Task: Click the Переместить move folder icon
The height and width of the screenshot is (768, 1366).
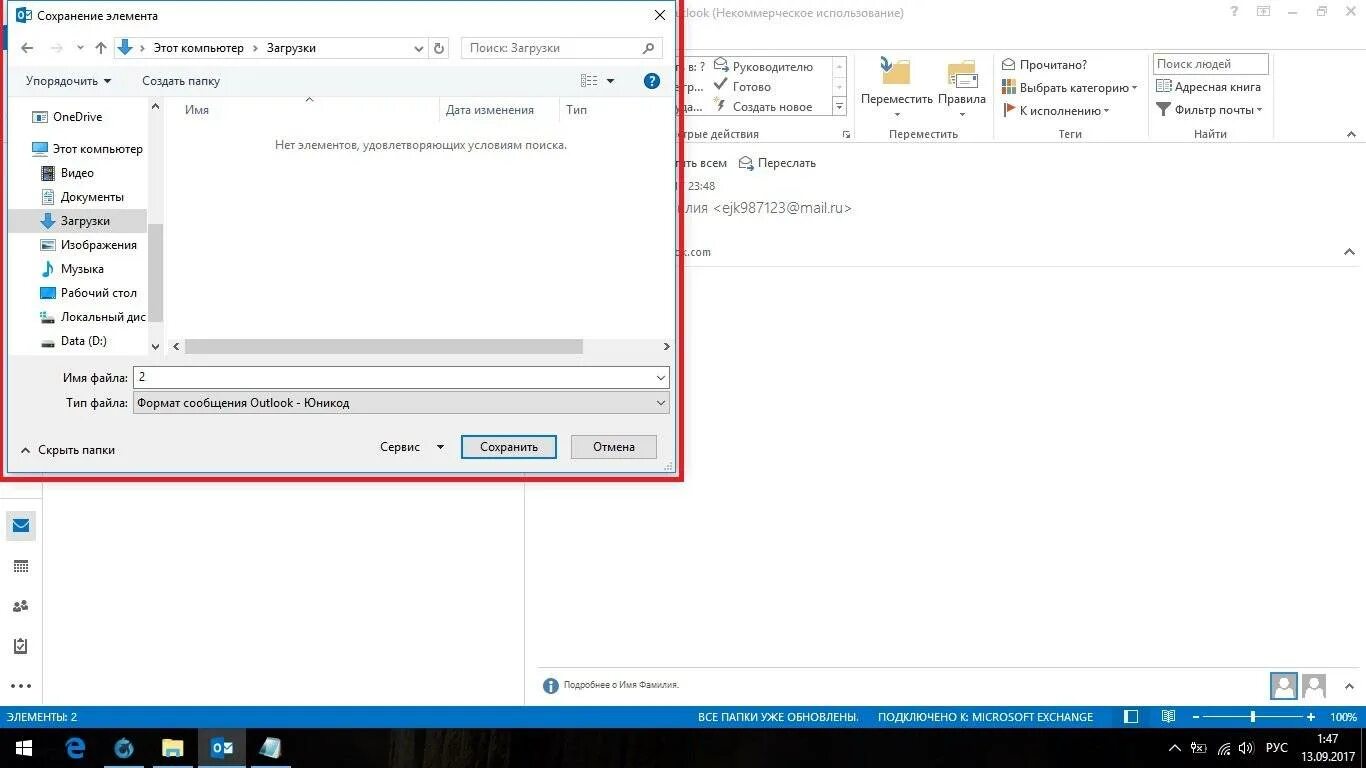Action: 896,73
